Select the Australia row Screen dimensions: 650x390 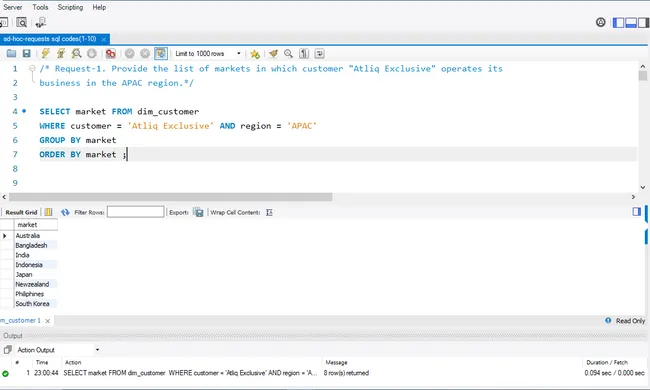pyautogui.click(x=36, y=235)
